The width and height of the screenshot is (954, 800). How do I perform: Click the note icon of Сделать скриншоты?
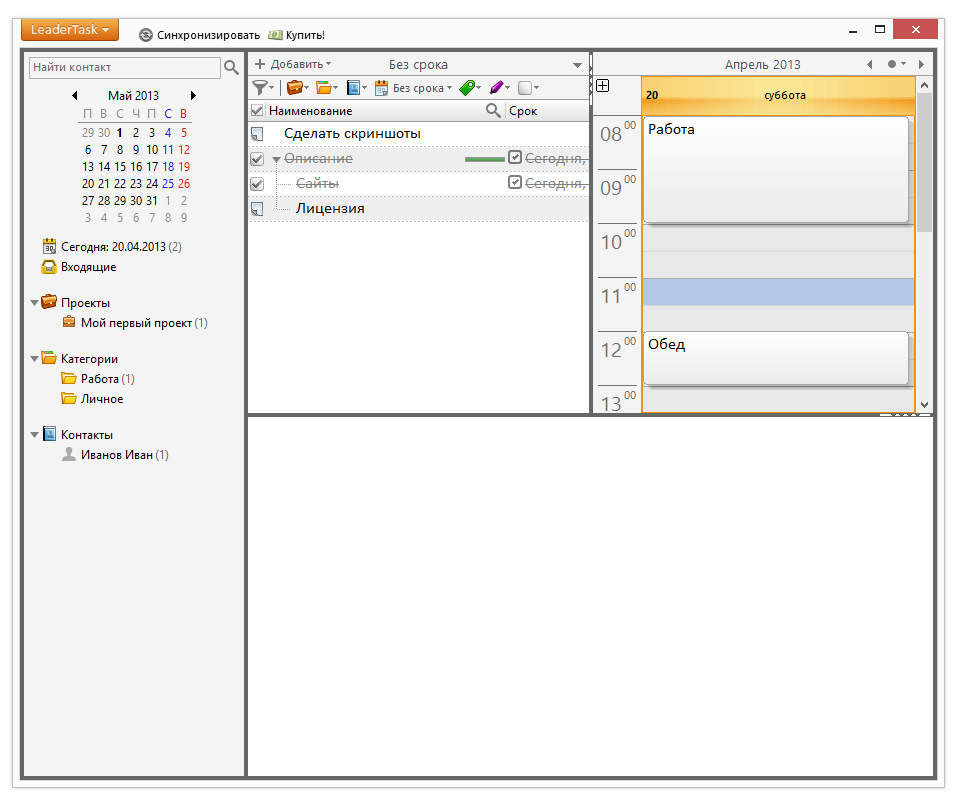[x=257, y=134]
